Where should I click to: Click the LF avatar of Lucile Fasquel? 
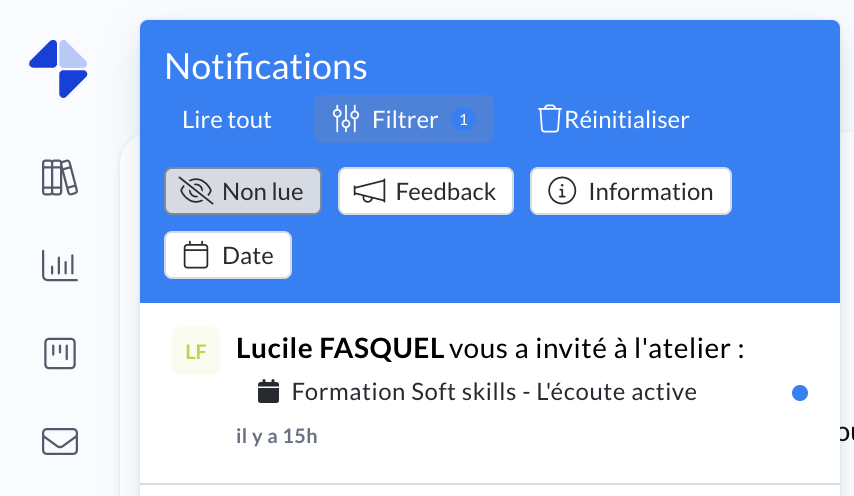point(196,351)
